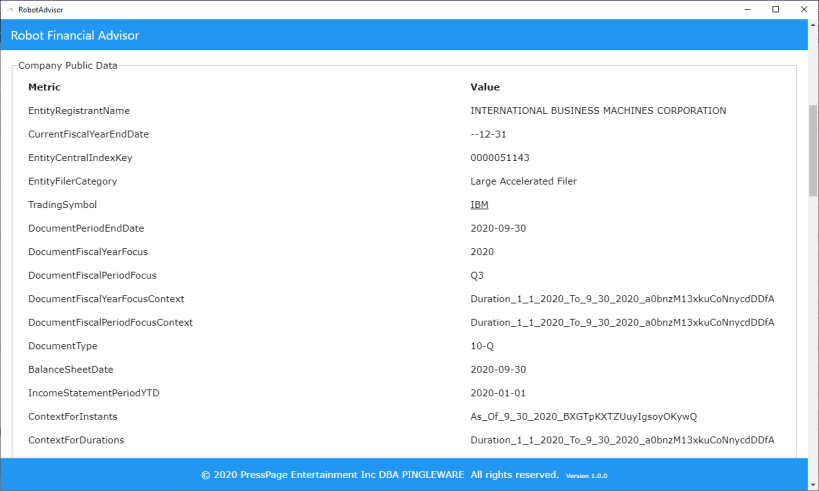Select the 0000051143 value
The width and height of the screenshot is (819, 491).
(500, 158)
